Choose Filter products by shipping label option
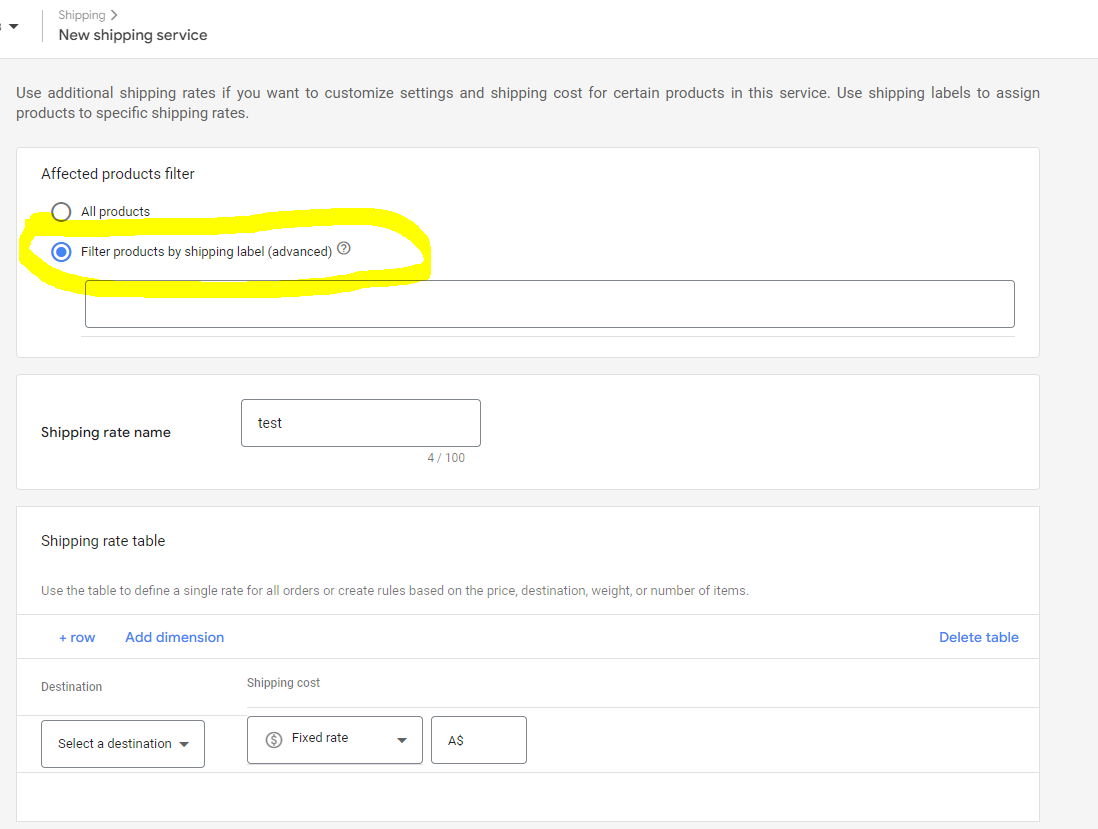 [62, 252]
